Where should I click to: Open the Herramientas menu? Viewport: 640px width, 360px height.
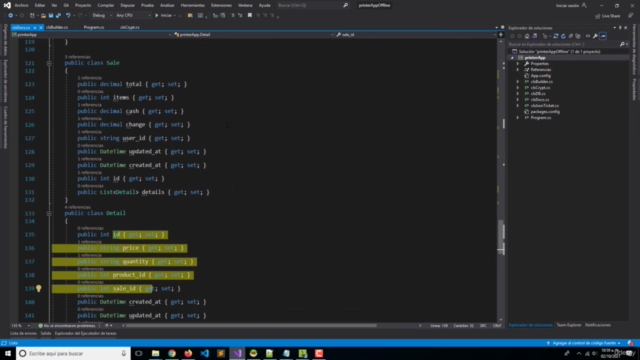193,5
